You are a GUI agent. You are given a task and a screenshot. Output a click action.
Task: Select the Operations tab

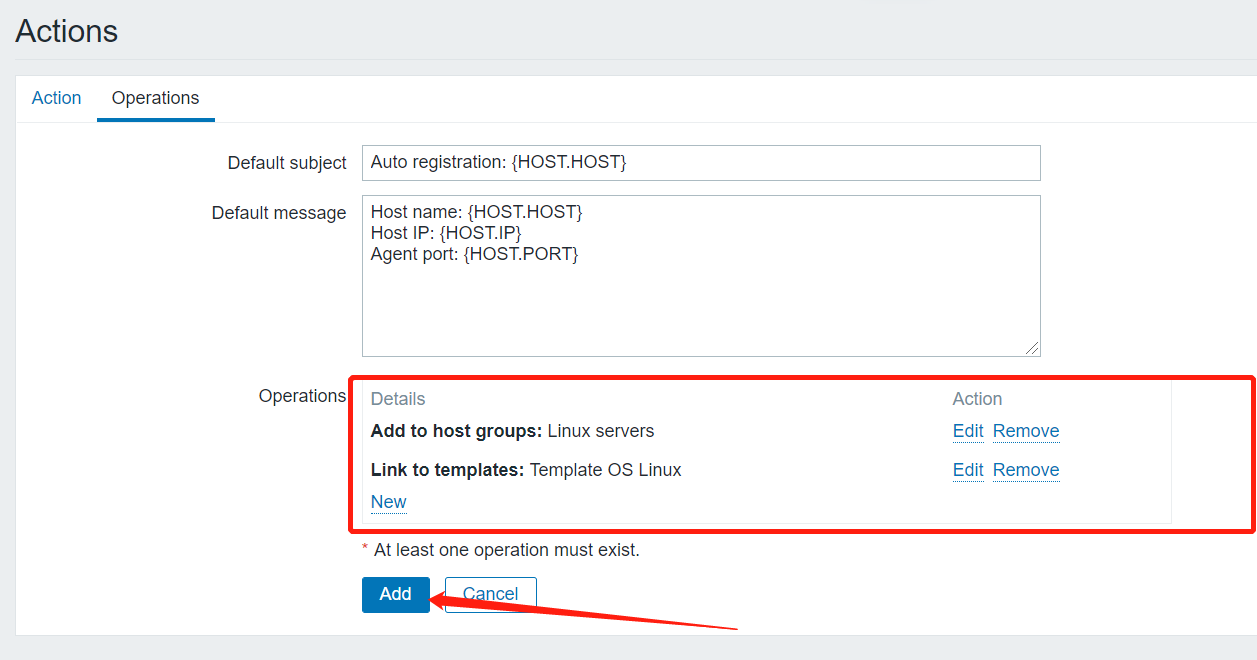[155, 98]
